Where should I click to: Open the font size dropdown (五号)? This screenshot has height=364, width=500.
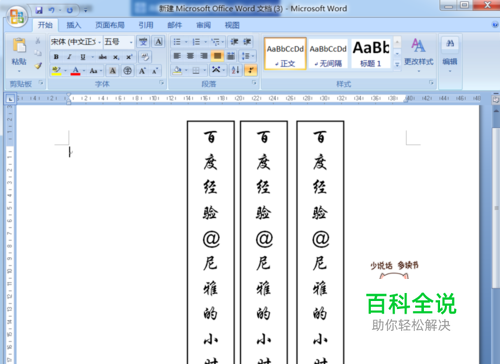coord(131,42)
